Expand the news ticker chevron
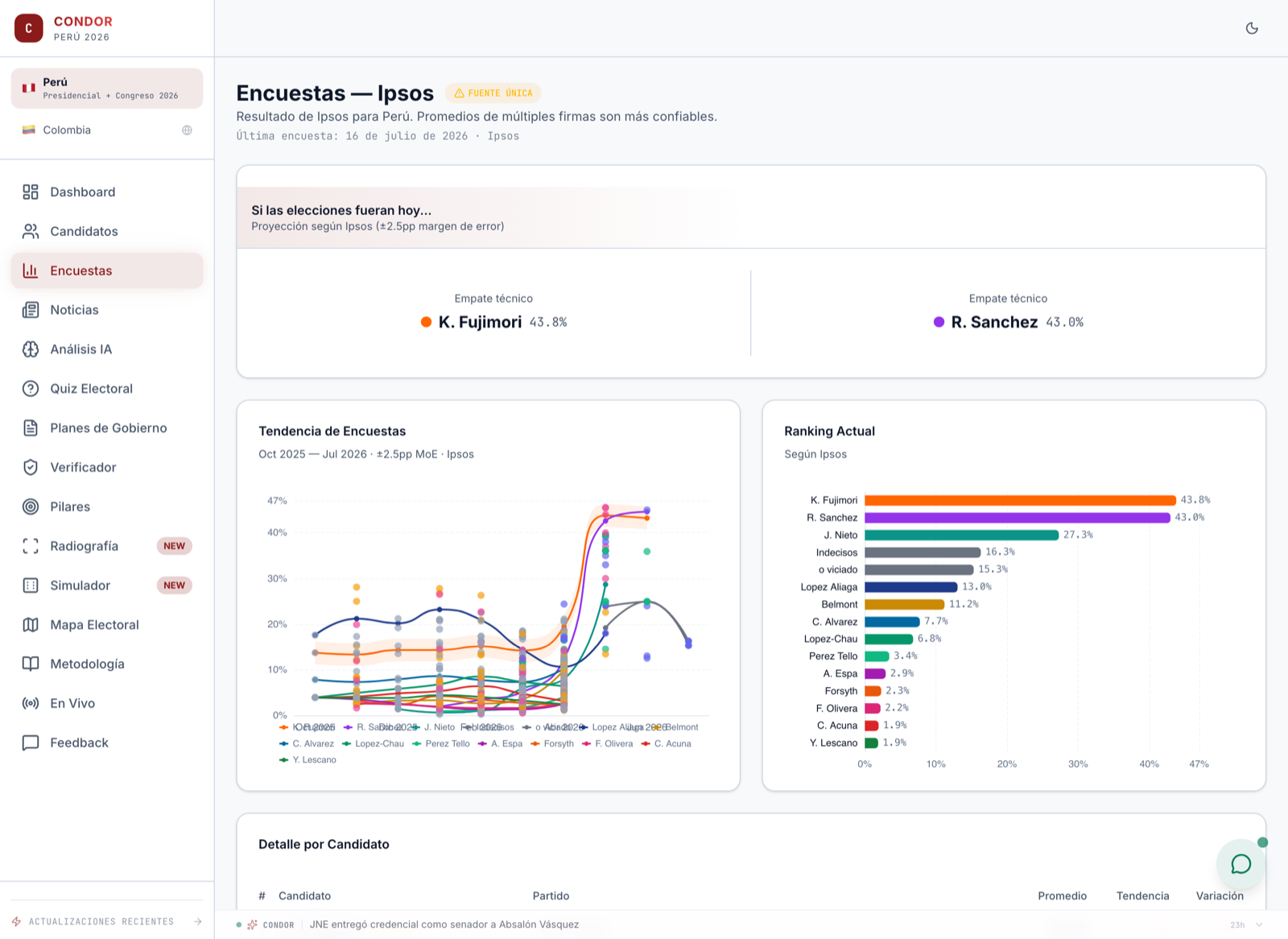 pos(1259,925)
